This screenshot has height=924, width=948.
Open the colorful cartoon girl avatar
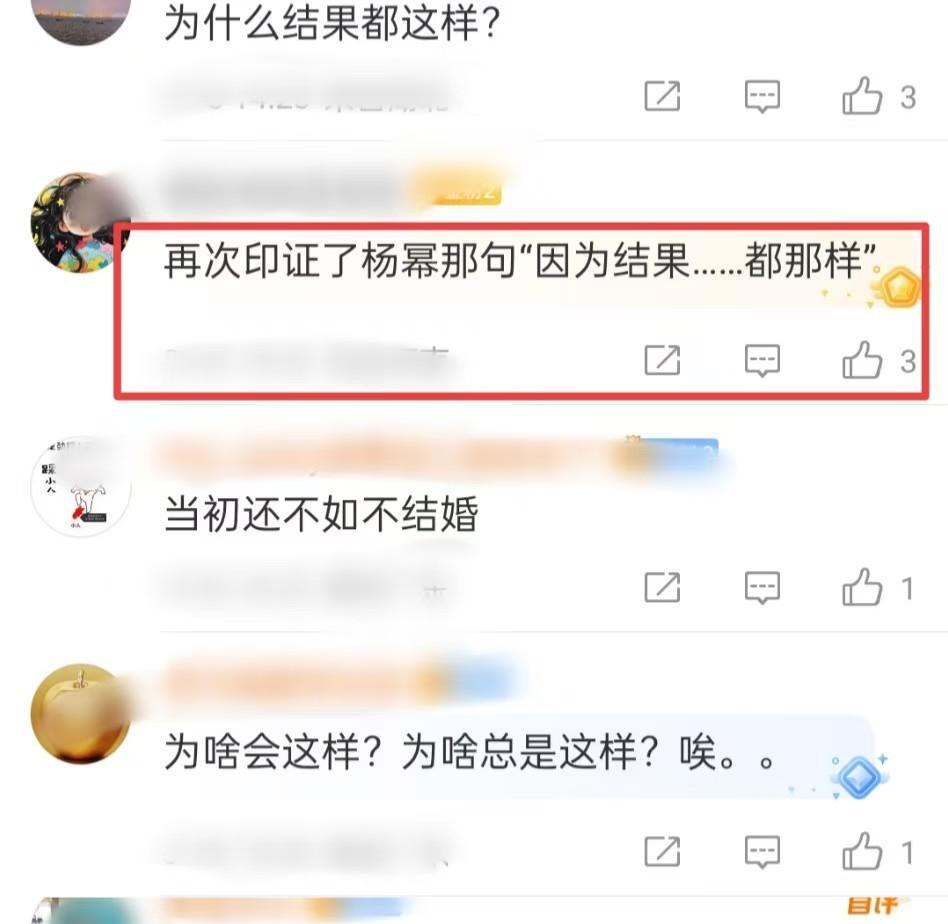[81, 223]
